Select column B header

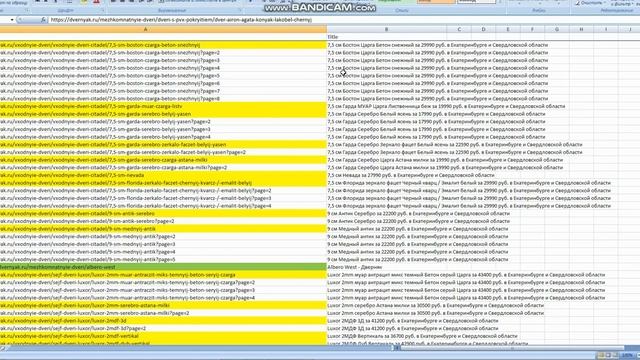pos(387,29)
